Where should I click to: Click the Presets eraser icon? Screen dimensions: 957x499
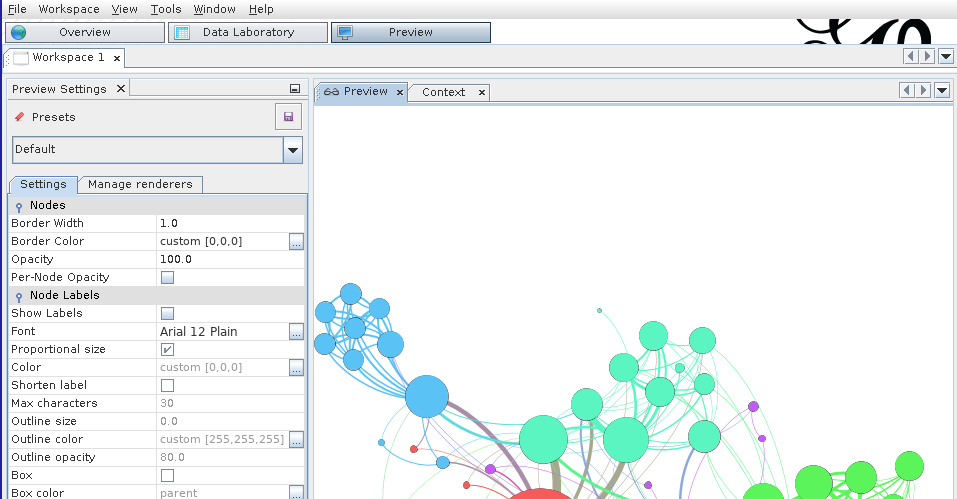20,117
